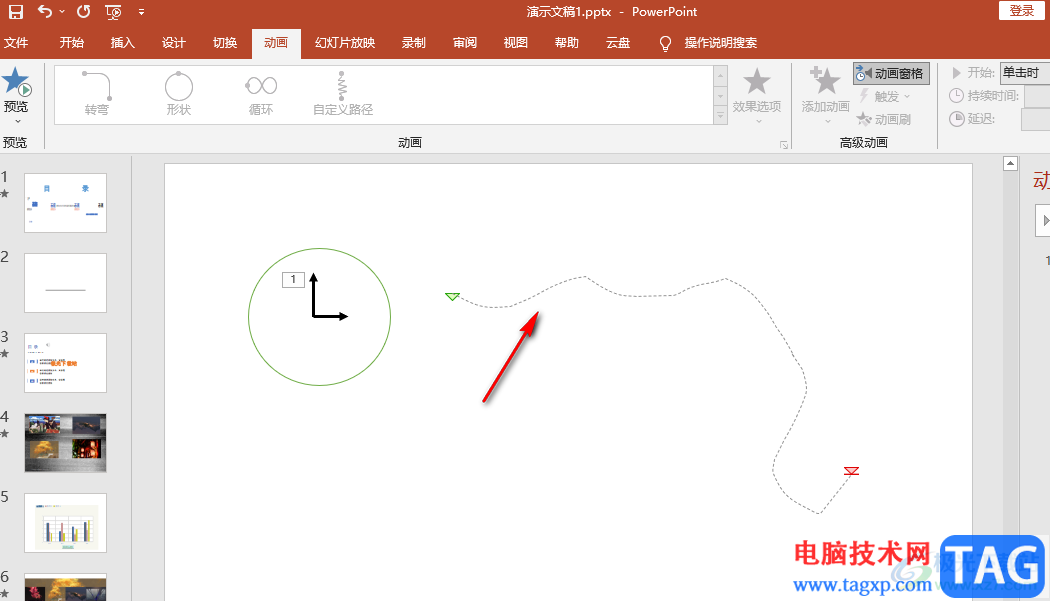Click the 登录 sign-in button
This screenshot has height=601, width=1050.
(x=1022, y=11)
